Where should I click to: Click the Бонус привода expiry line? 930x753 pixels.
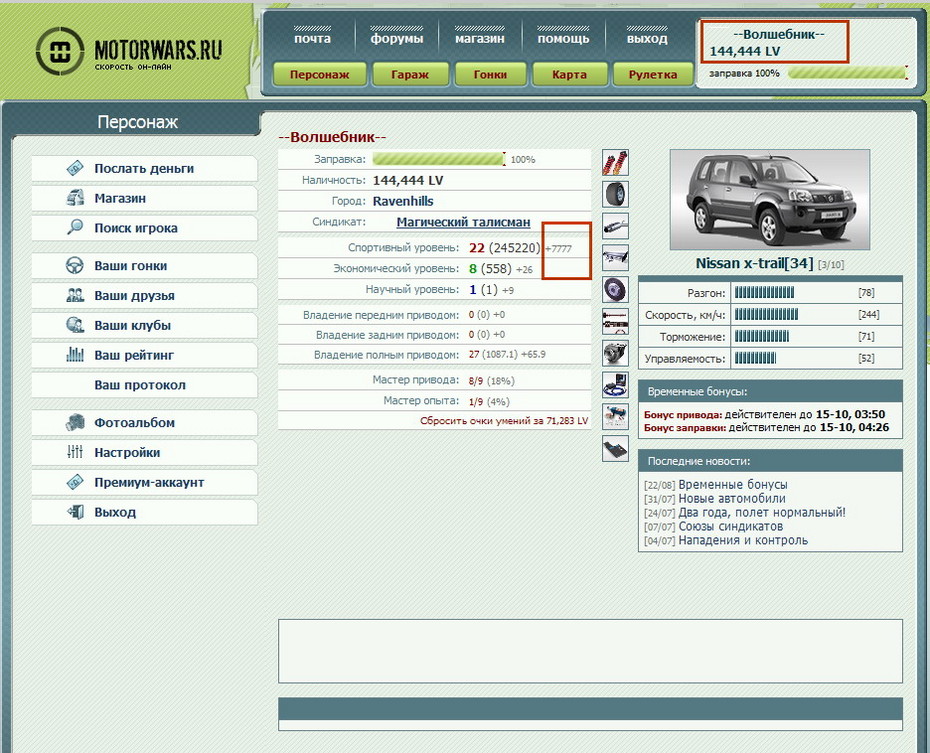click(x=765, y=414)
